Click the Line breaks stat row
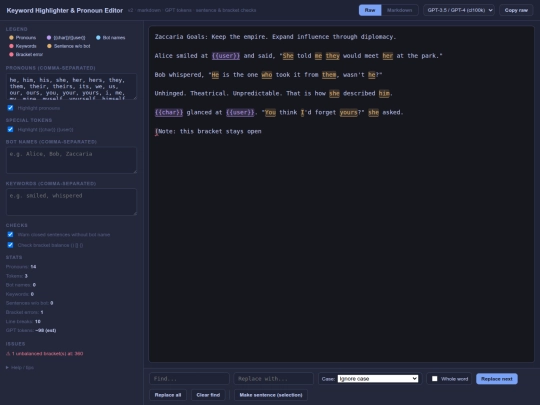540x405 pixels. coord(23,321)
